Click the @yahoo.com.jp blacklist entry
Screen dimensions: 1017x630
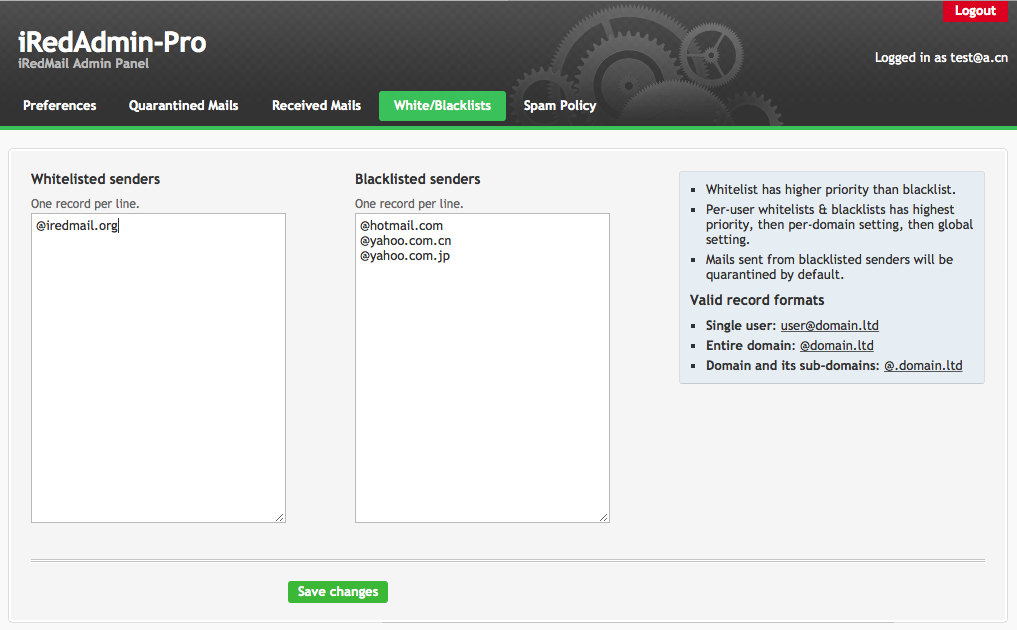(x=405, y=256)
